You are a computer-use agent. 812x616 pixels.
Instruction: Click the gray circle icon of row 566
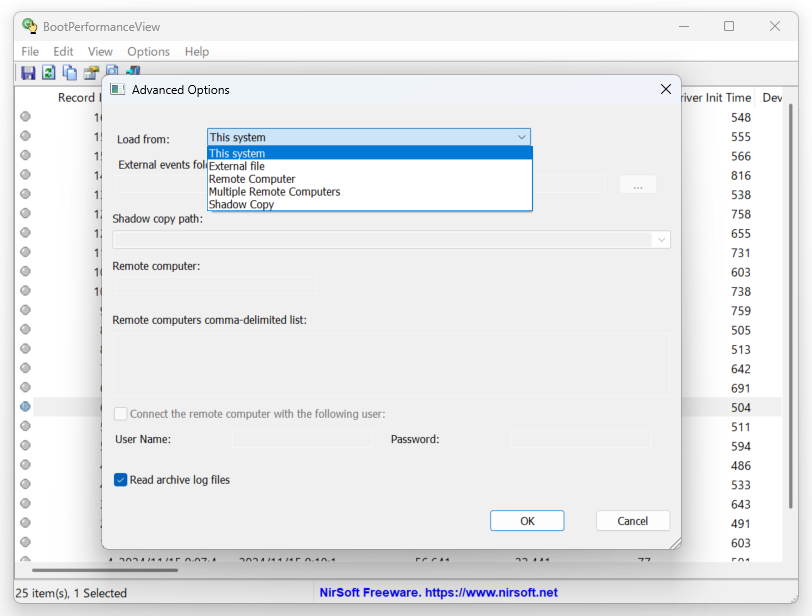coord(25,155)
